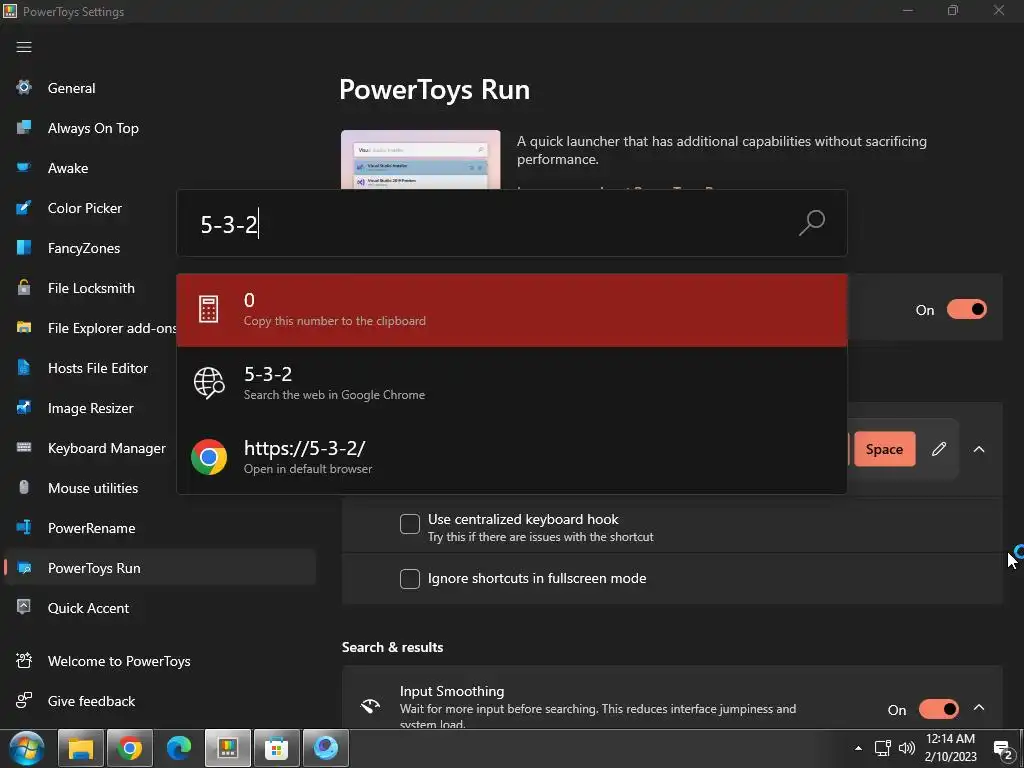Select the 5-3-2 web search result

pos(512,383)
